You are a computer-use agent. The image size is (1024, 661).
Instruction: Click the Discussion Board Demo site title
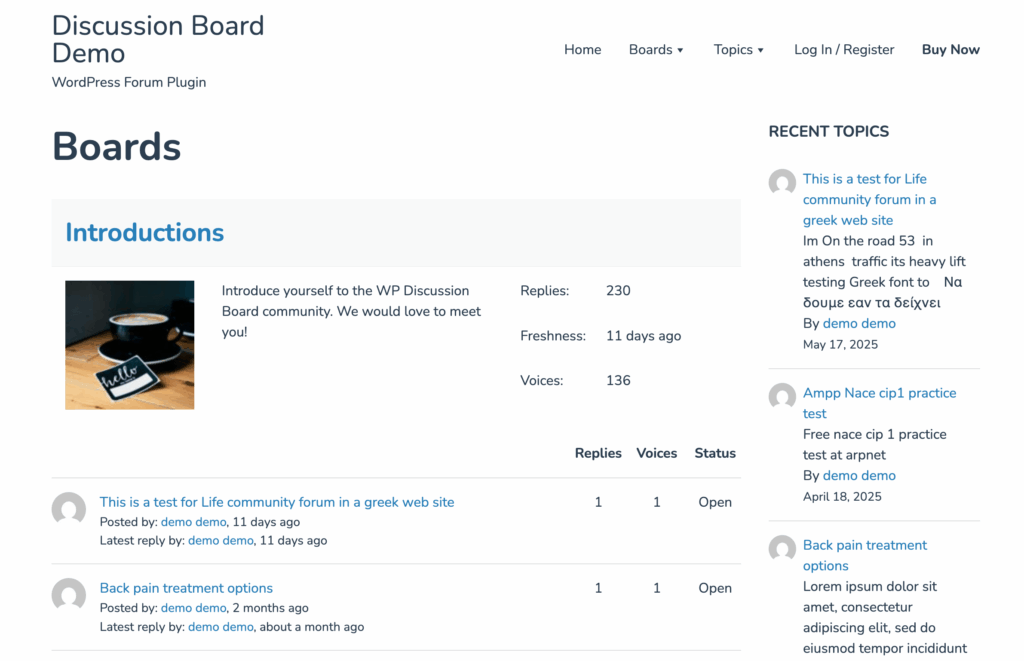tap(157, 39)
